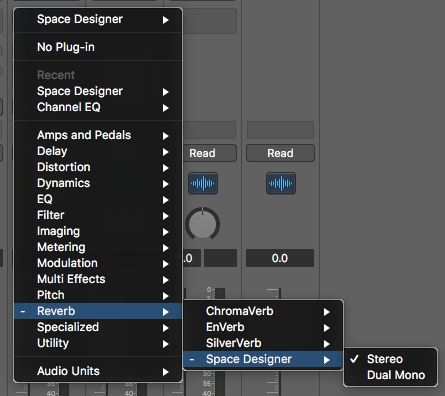Click the pan knob on the channel strip
445x396 pixels.
coord(202,223)
